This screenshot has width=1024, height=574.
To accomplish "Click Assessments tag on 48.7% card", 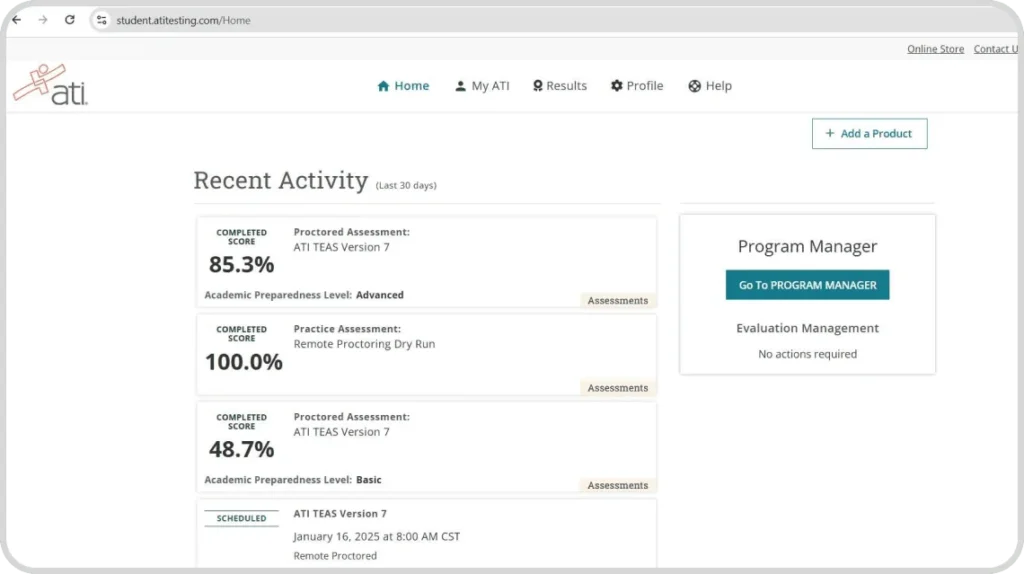I will 618,485.
